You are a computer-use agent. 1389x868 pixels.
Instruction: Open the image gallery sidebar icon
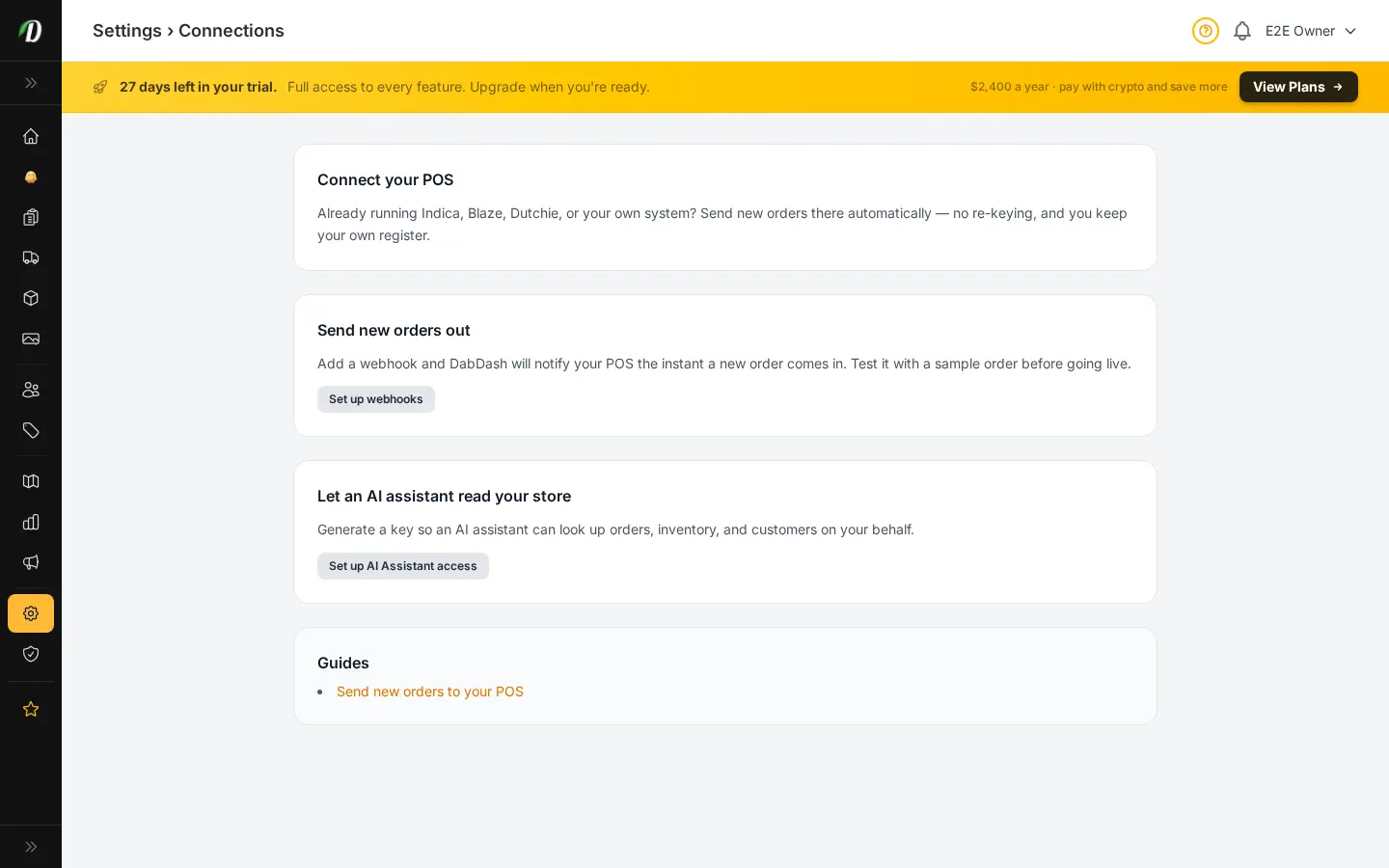[31, 339]
